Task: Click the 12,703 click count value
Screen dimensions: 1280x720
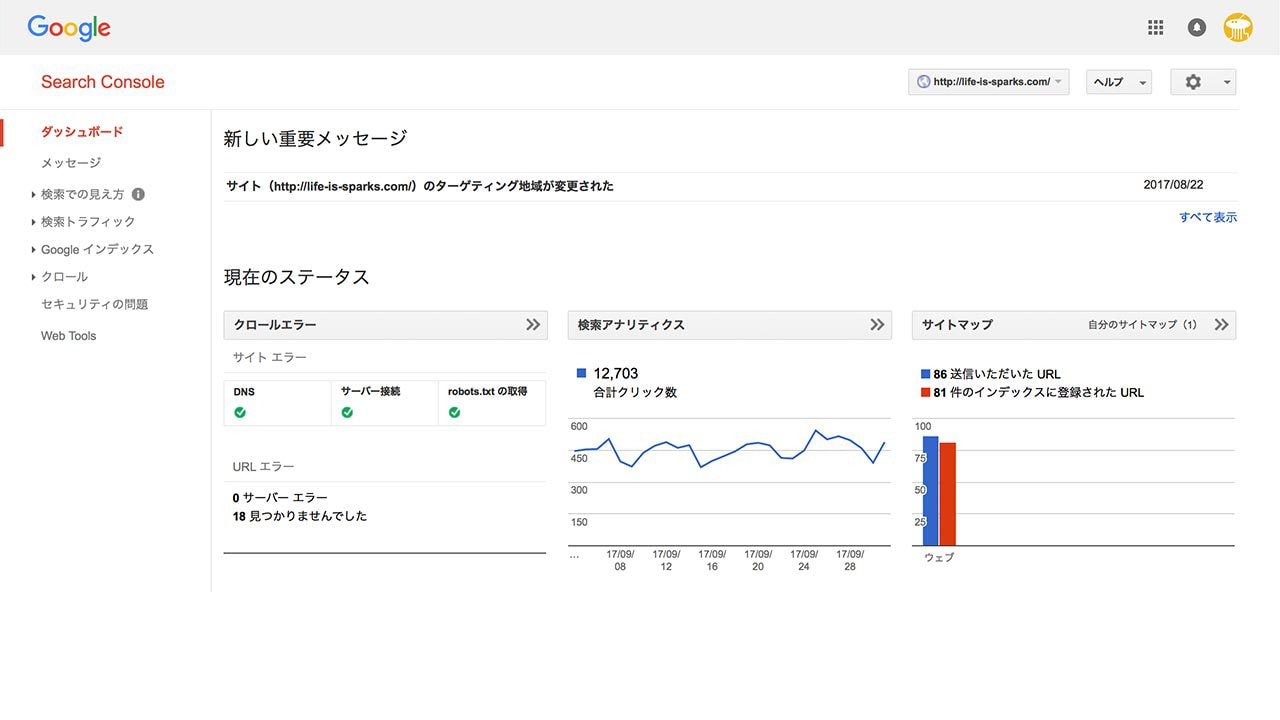Action: [615, 374]
